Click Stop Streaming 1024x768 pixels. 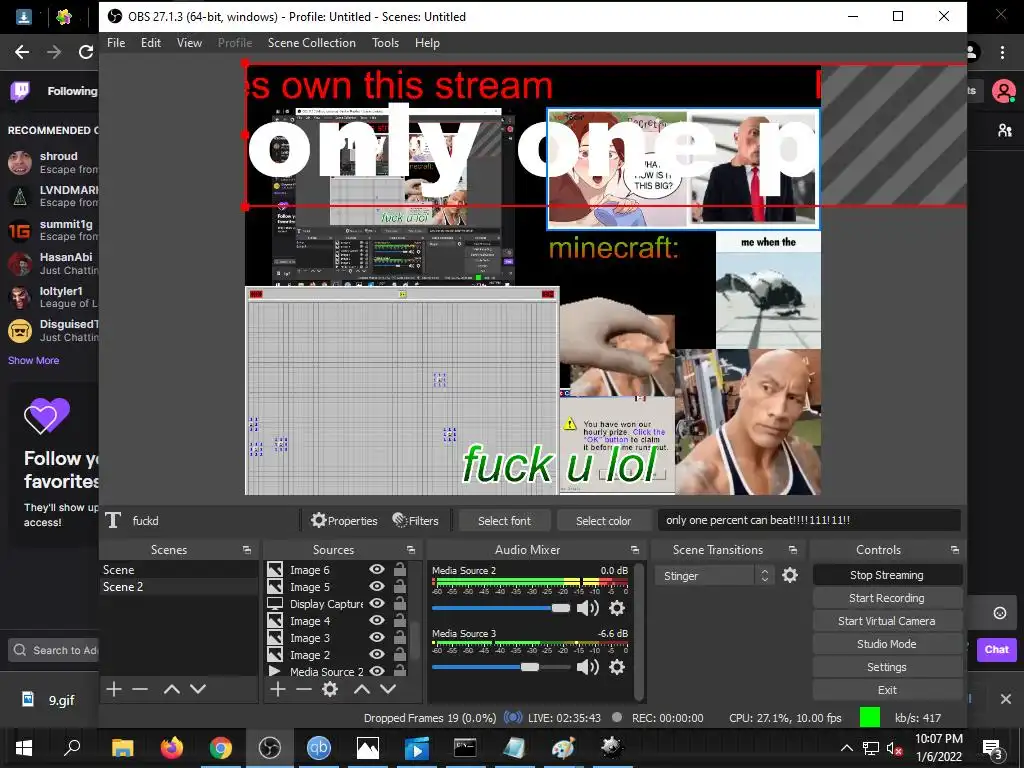[887, 575]
